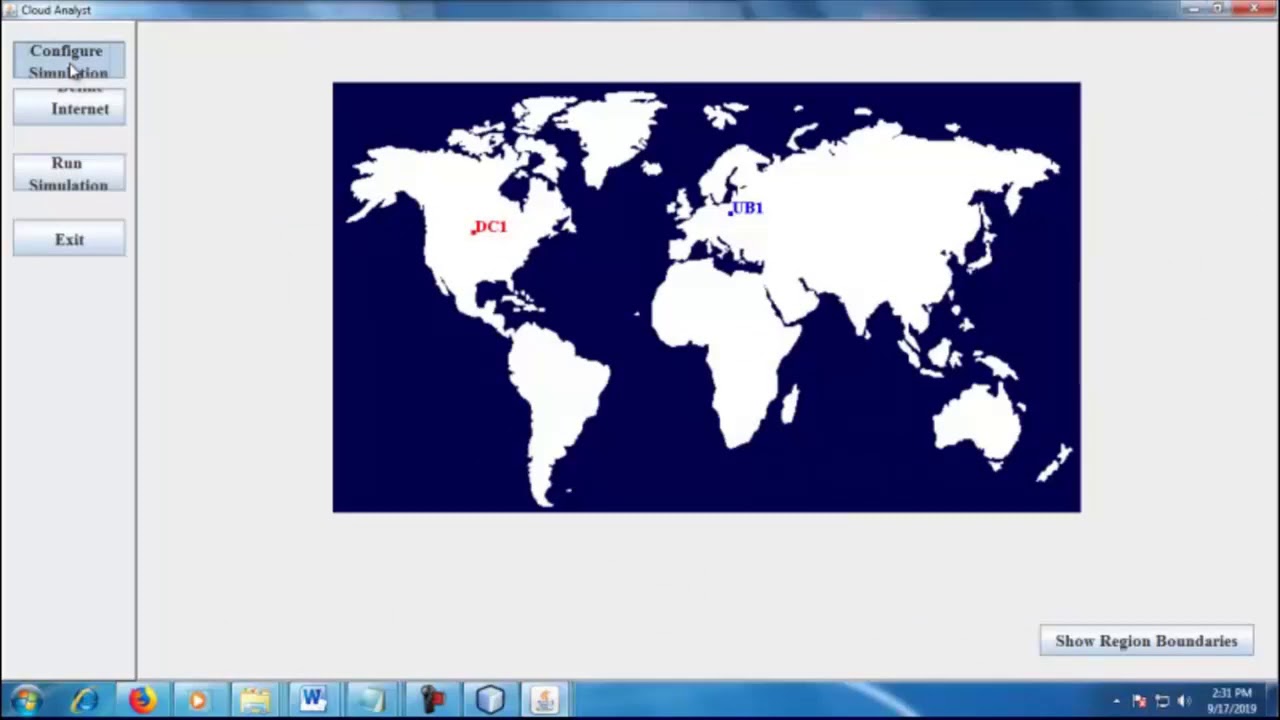Open the network tray icon

coord(1162,701)
